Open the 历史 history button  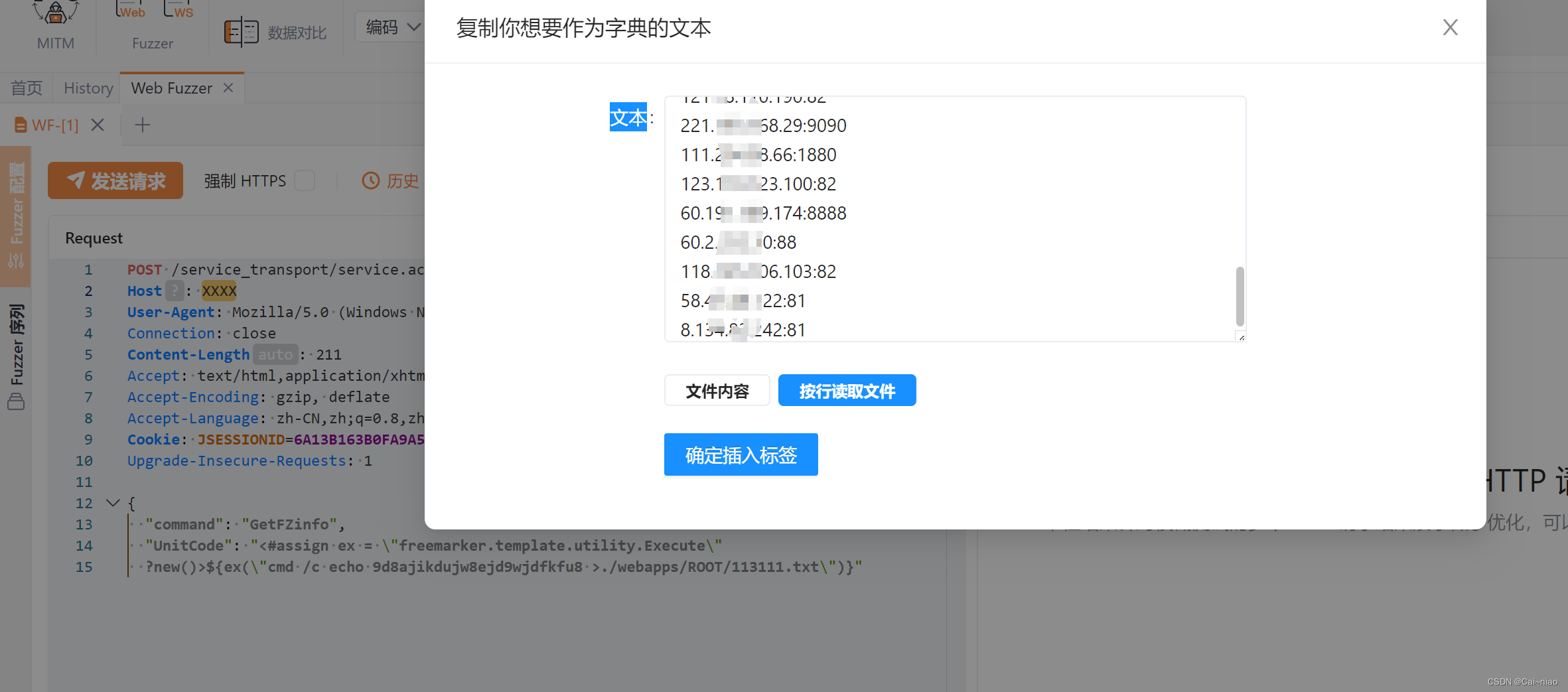coord(390,180)
